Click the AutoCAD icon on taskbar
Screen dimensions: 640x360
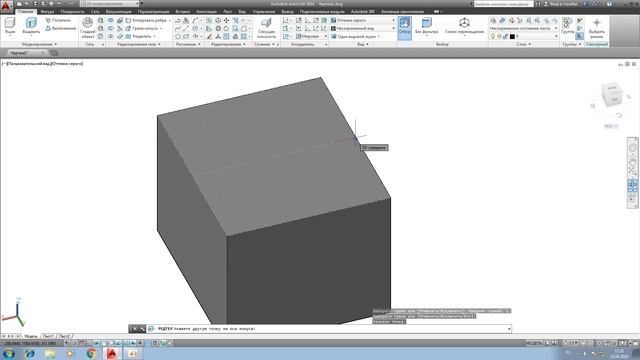point(112,353)
